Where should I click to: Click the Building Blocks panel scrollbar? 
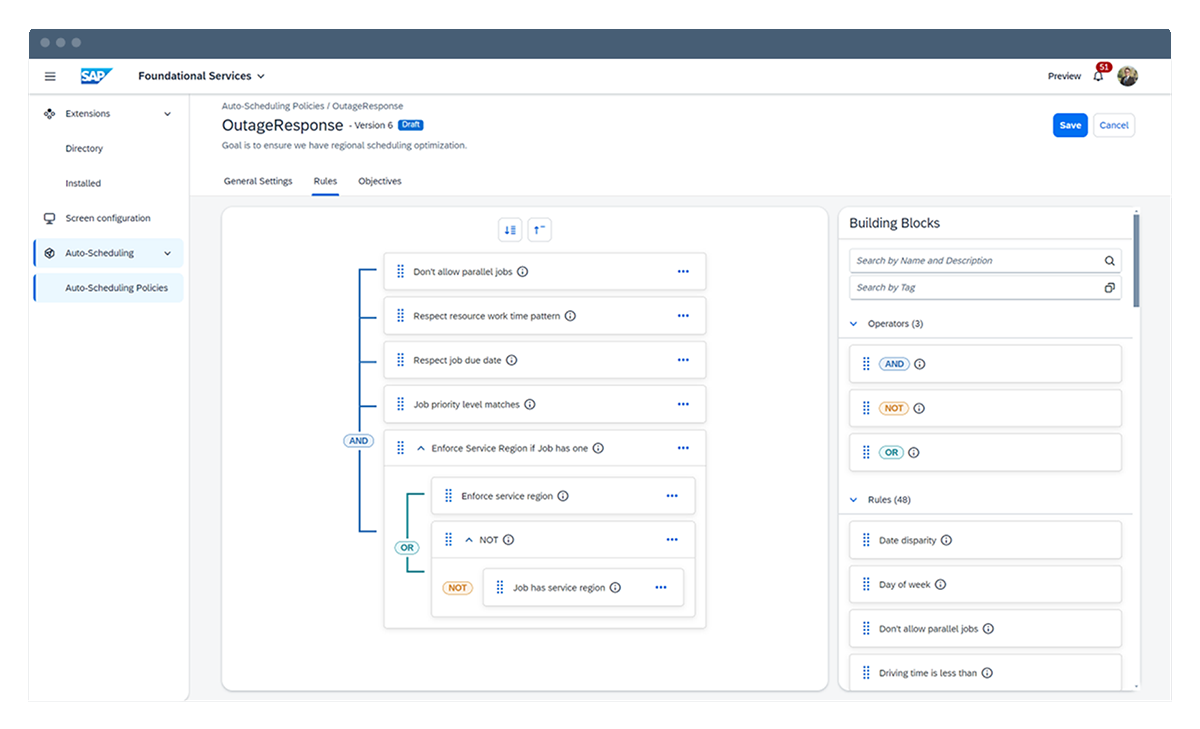[1135, 260]
